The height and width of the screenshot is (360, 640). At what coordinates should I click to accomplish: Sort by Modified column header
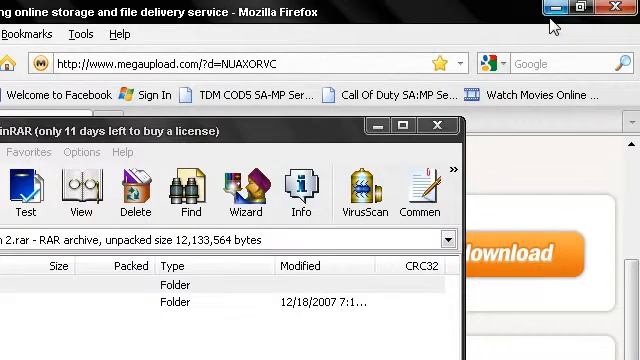pos(325,266)
